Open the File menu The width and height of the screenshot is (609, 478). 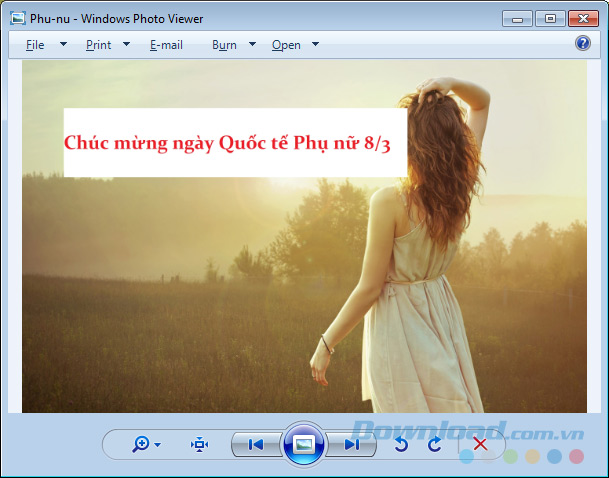coord(35,45)
